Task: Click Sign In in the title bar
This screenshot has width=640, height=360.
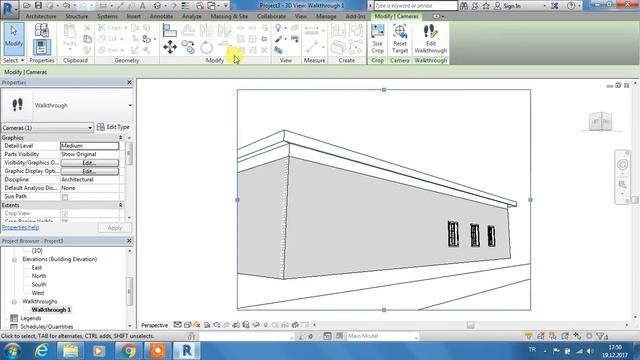Action: pos(511,6)
